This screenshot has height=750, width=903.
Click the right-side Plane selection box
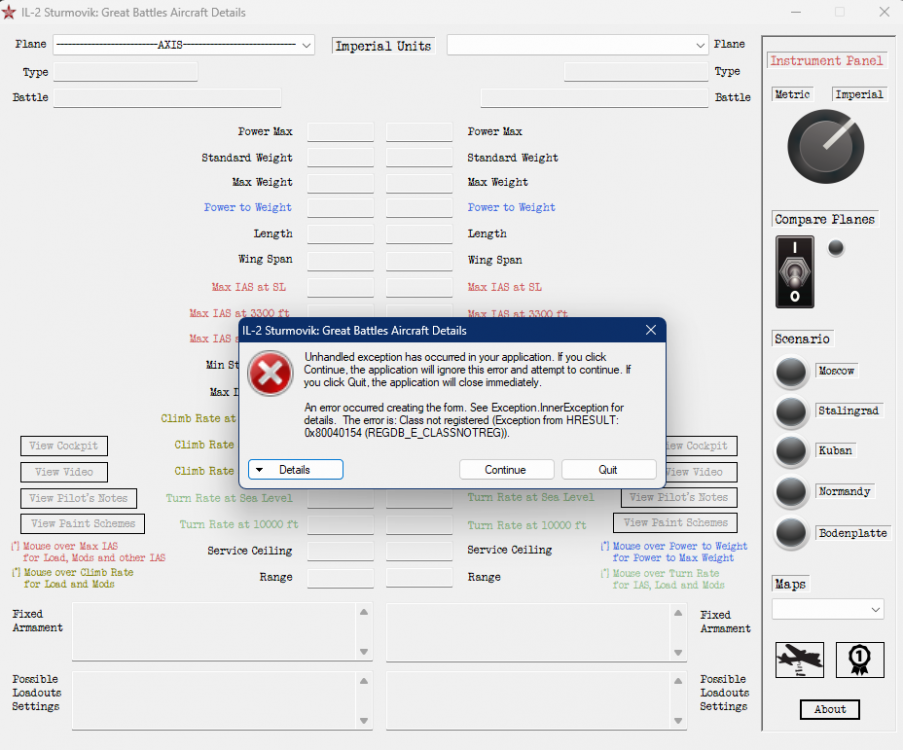click(x=577, y=45)
